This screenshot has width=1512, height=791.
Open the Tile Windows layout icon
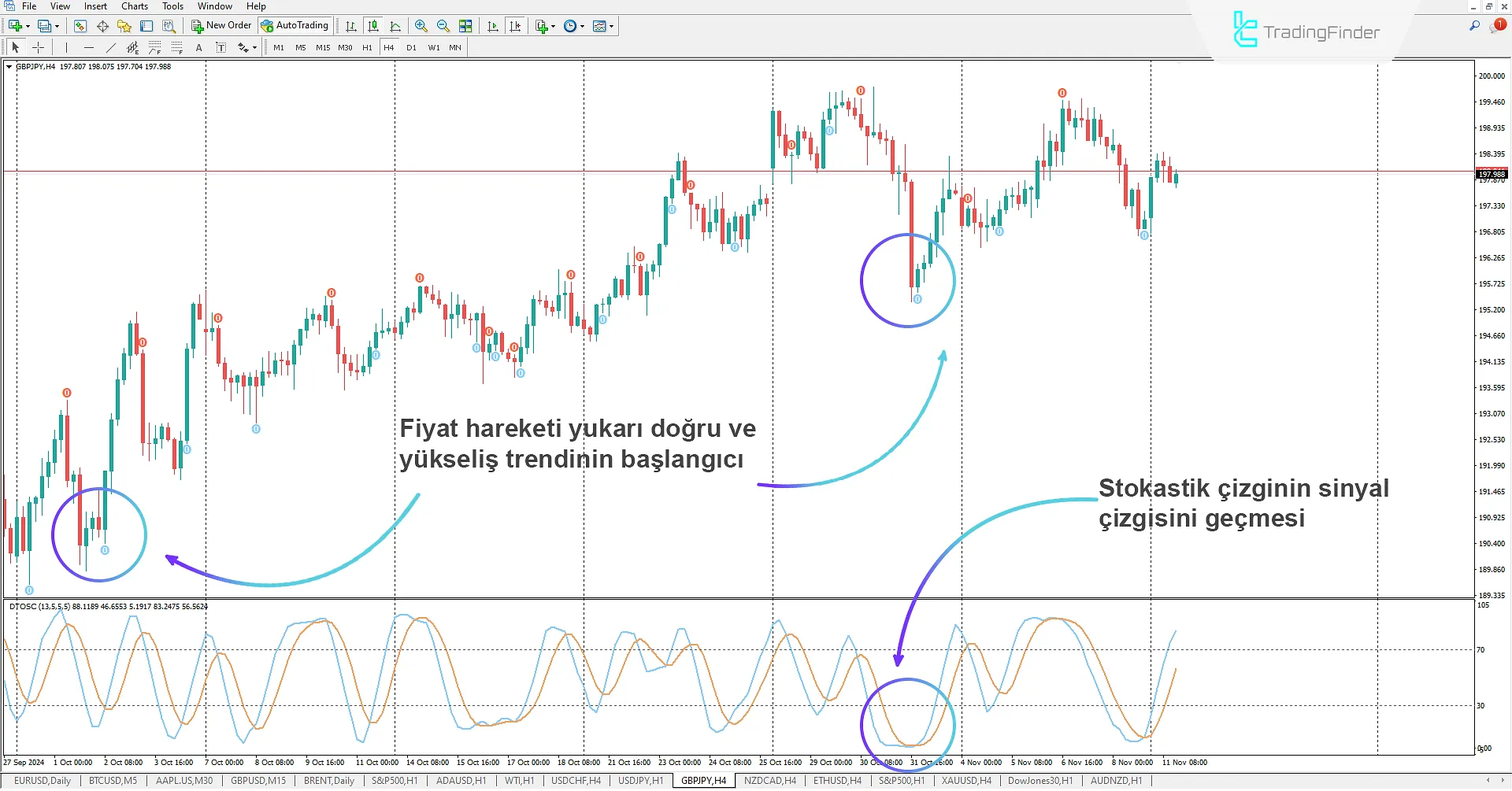tap(465, 26)
